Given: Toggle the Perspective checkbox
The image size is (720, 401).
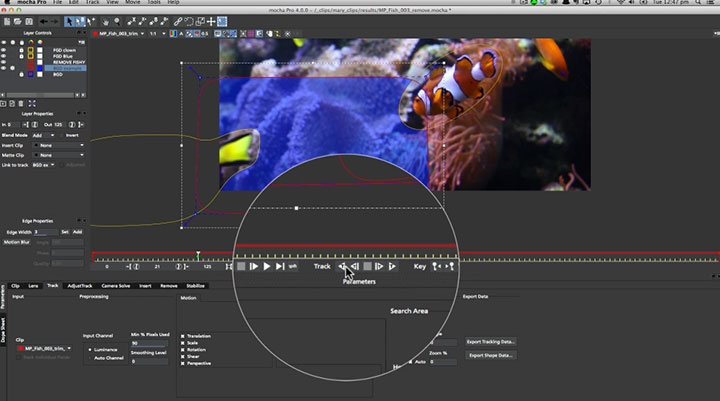Looking at the screenshot, I should 183,363.
